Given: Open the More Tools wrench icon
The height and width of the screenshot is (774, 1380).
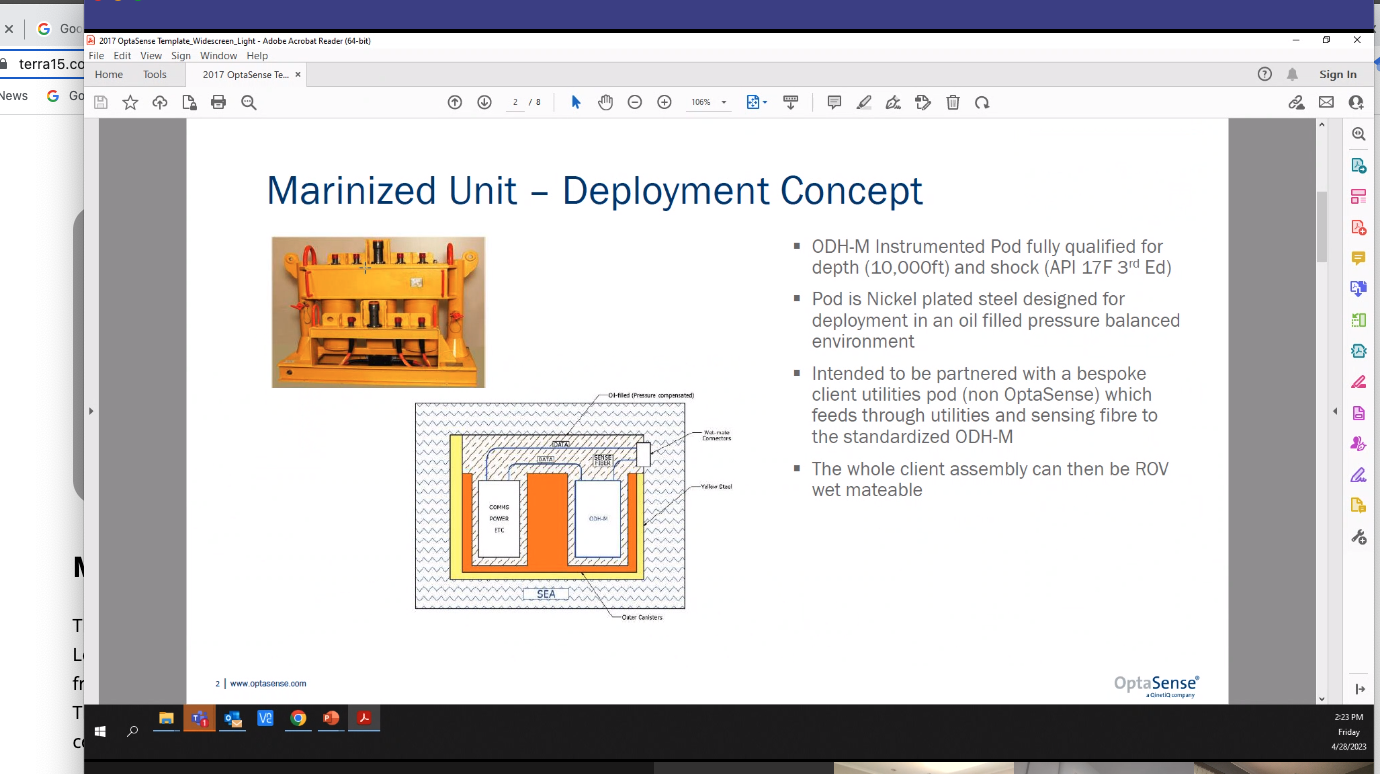Looking at the screenshot, I should pyautogui.click(x=1358, y=537).
